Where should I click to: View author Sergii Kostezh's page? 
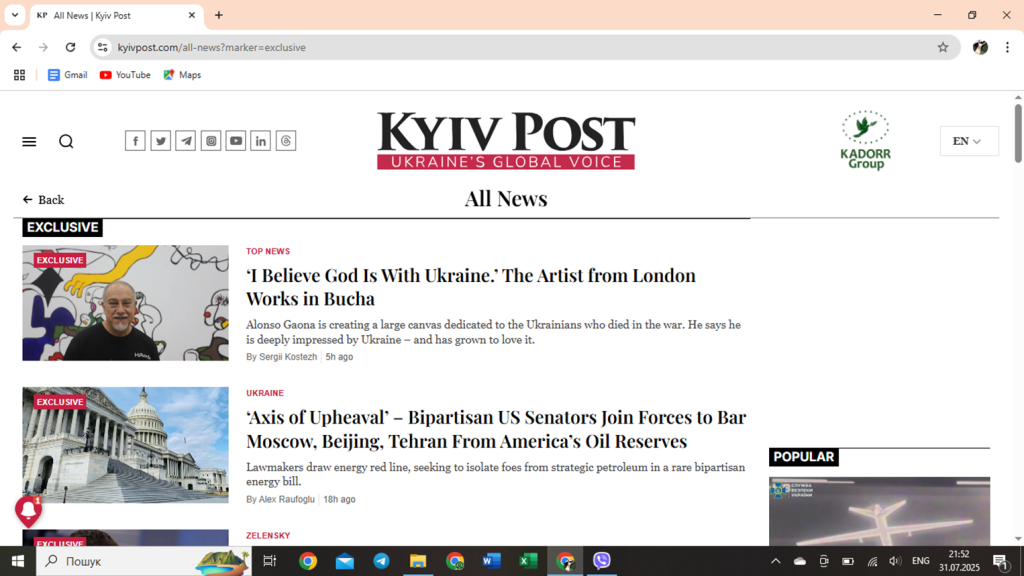pyautogui.click(x=288, y=357)
